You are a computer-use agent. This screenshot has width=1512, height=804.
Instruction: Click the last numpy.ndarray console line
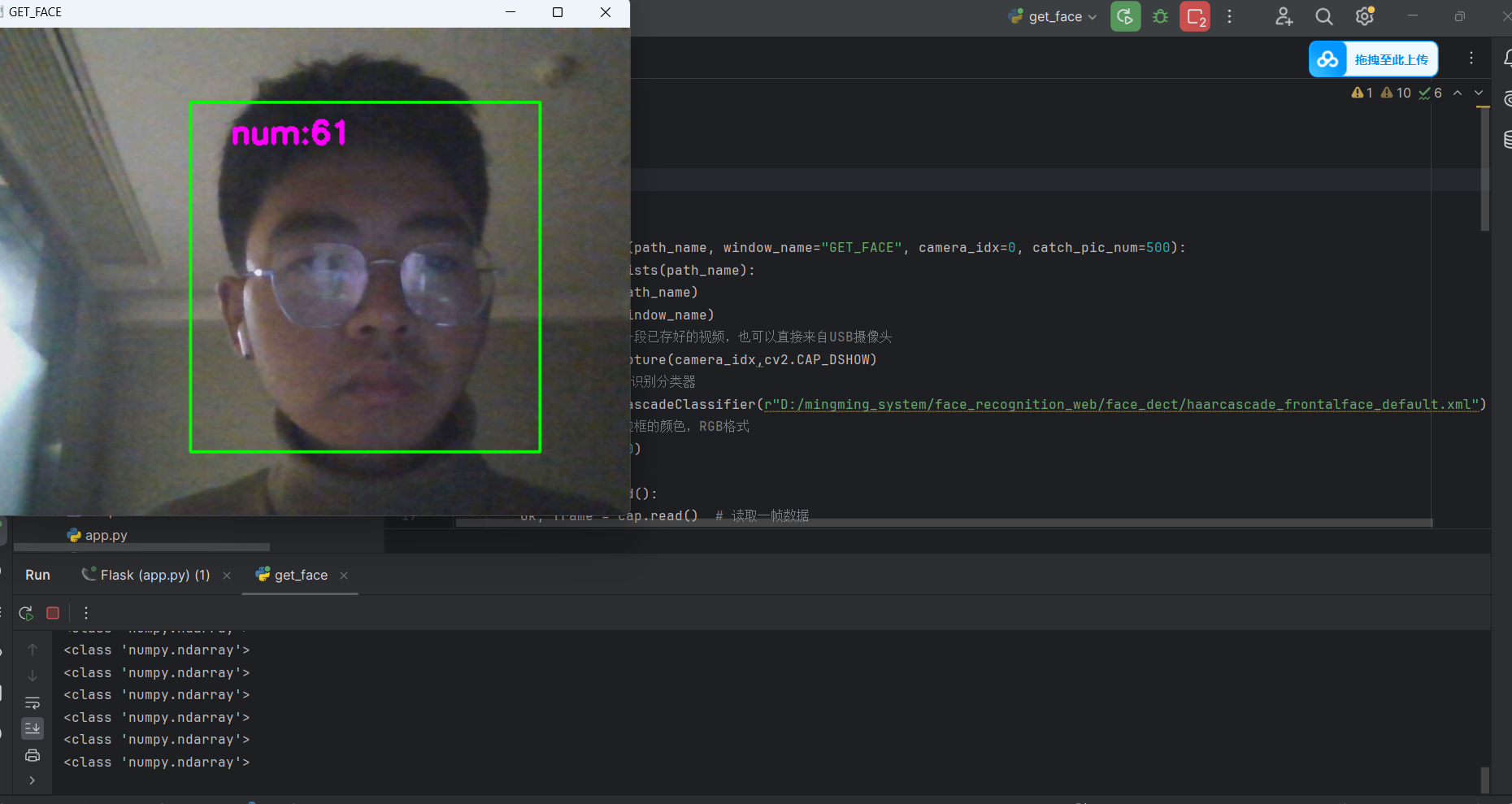pyautogui.click(x=157, y=762)
